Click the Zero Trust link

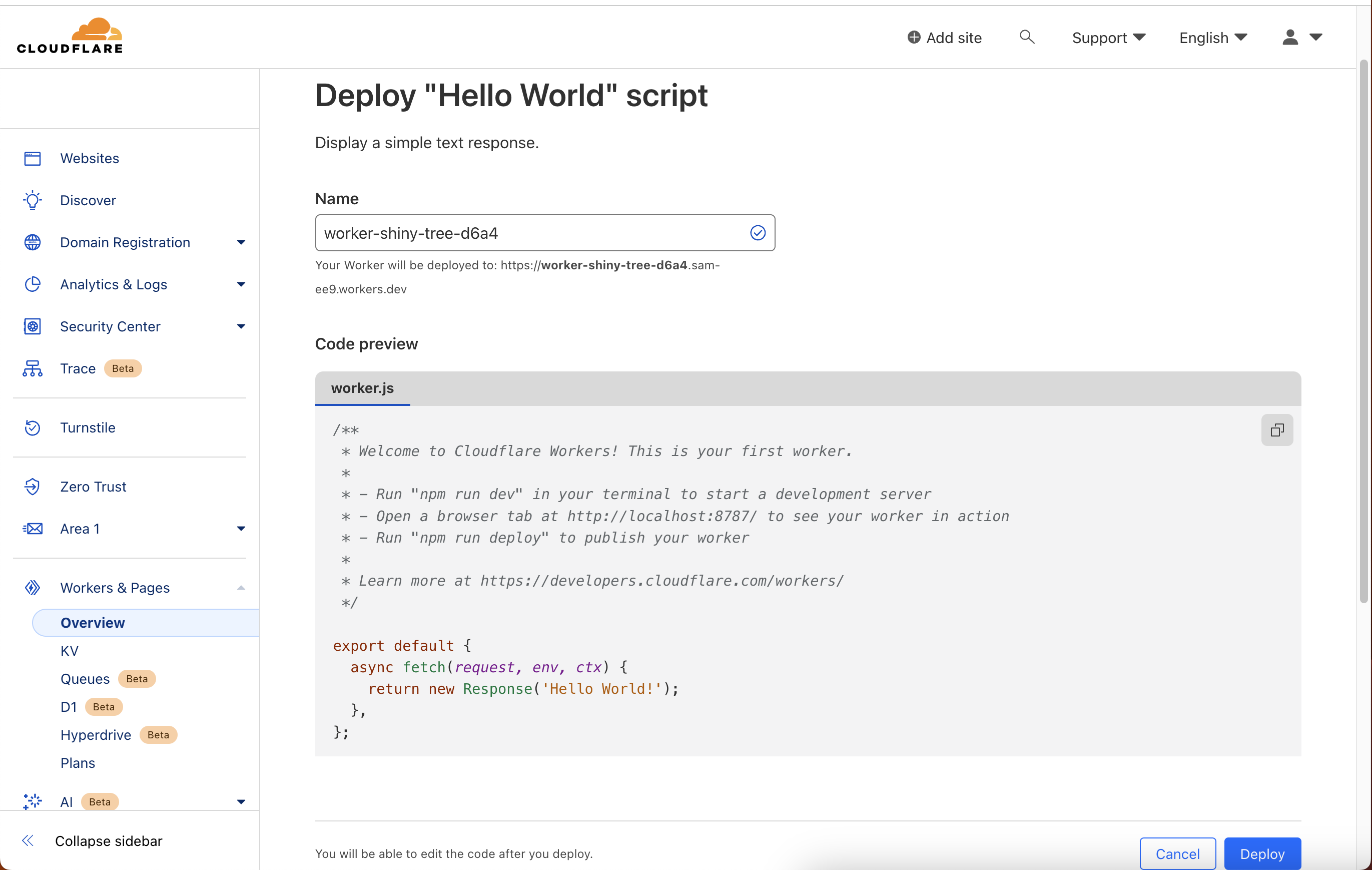pos(94,487)
